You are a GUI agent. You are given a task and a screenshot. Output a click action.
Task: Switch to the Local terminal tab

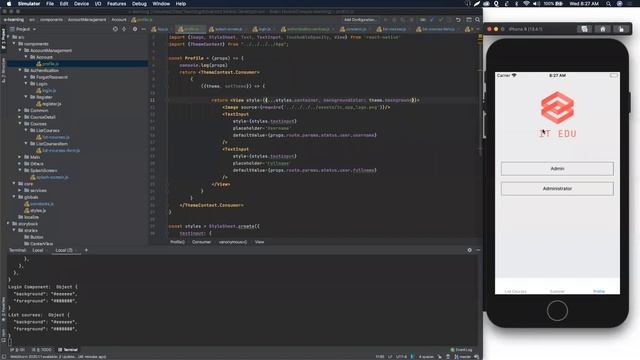(x=38, y=250)
